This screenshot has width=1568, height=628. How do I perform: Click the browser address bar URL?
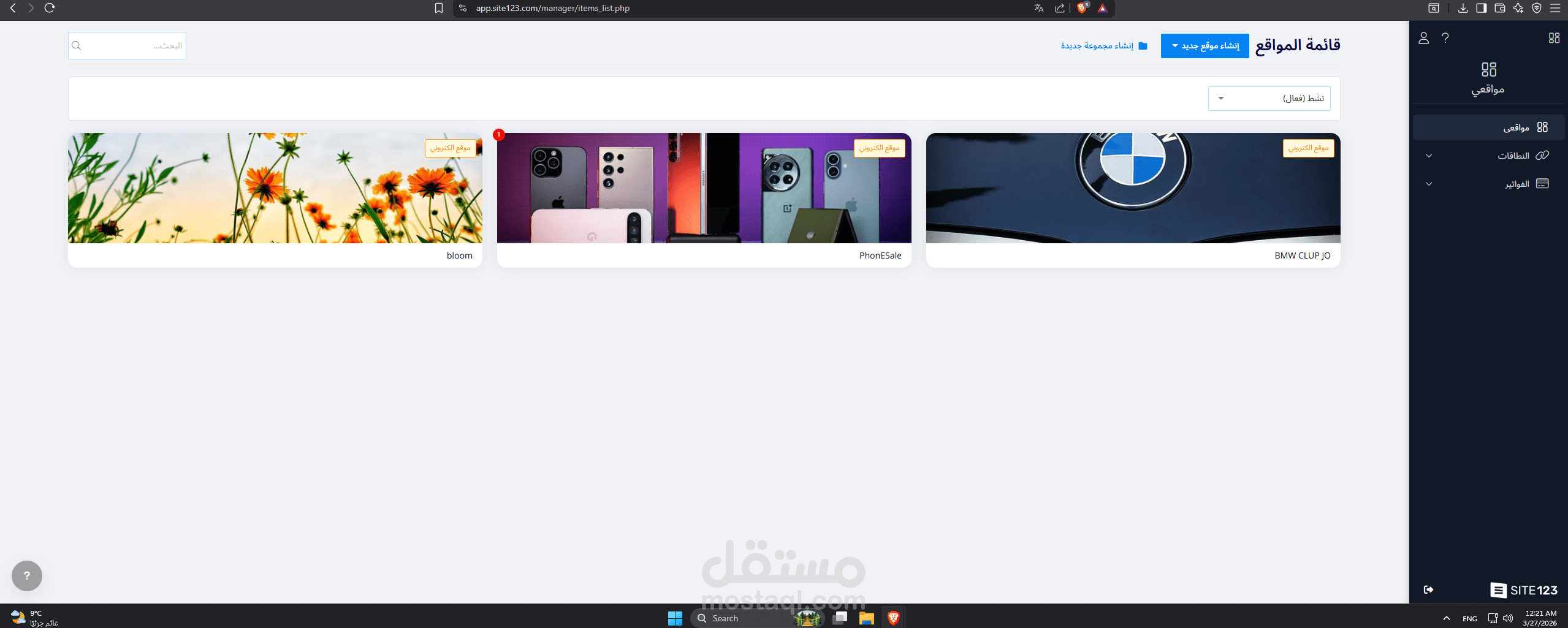pos(553,8)
